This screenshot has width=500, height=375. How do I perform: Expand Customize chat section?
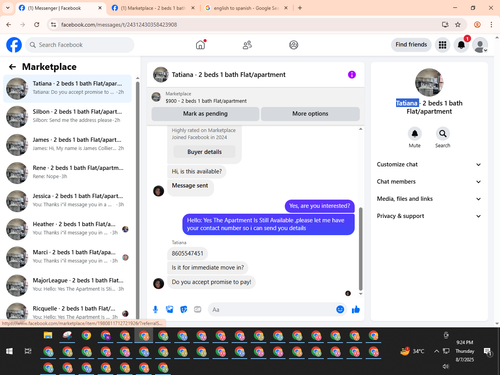(429, 164)
